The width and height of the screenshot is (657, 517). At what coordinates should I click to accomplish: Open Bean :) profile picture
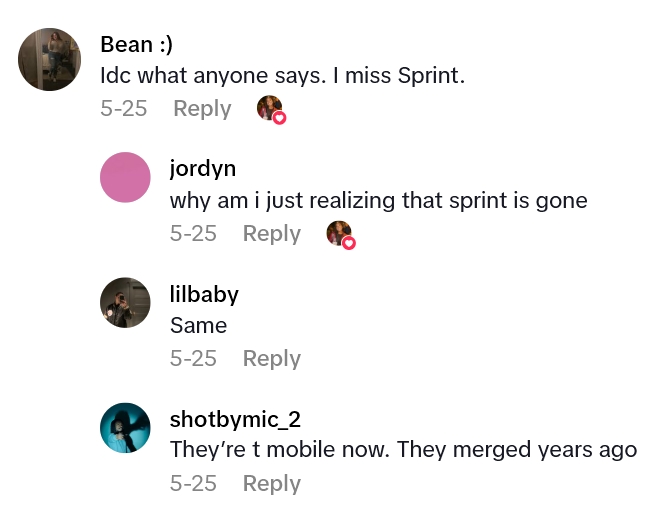tap(49, 60)
